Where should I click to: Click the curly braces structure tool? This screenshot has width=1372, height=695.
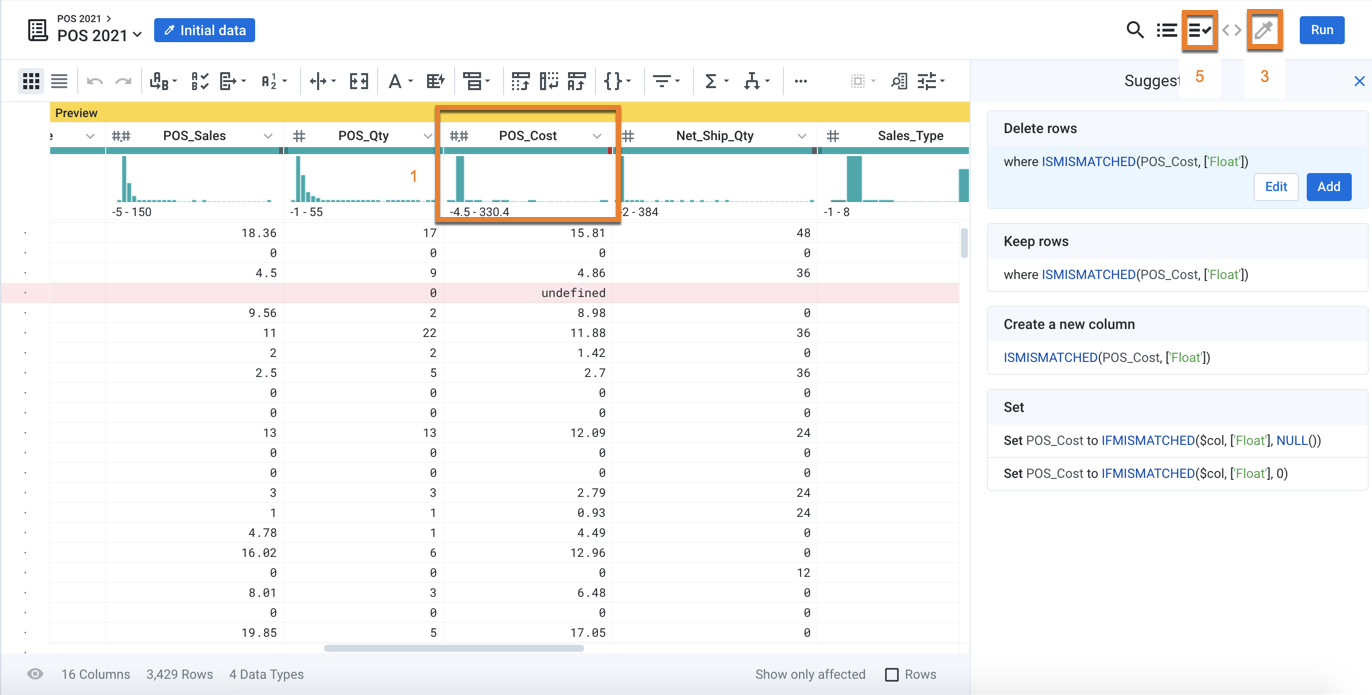613,82
